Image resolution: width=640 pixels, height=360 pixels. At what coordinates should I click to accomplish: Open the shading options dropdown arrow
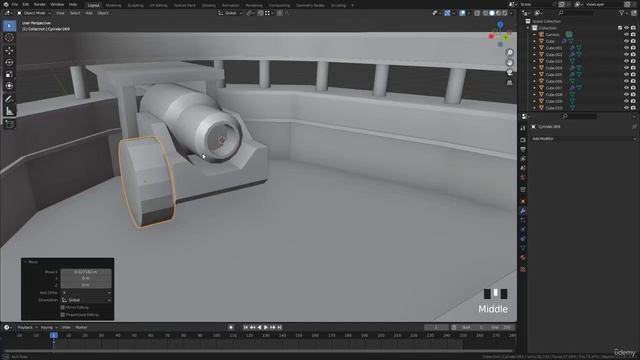coord(511,13)
